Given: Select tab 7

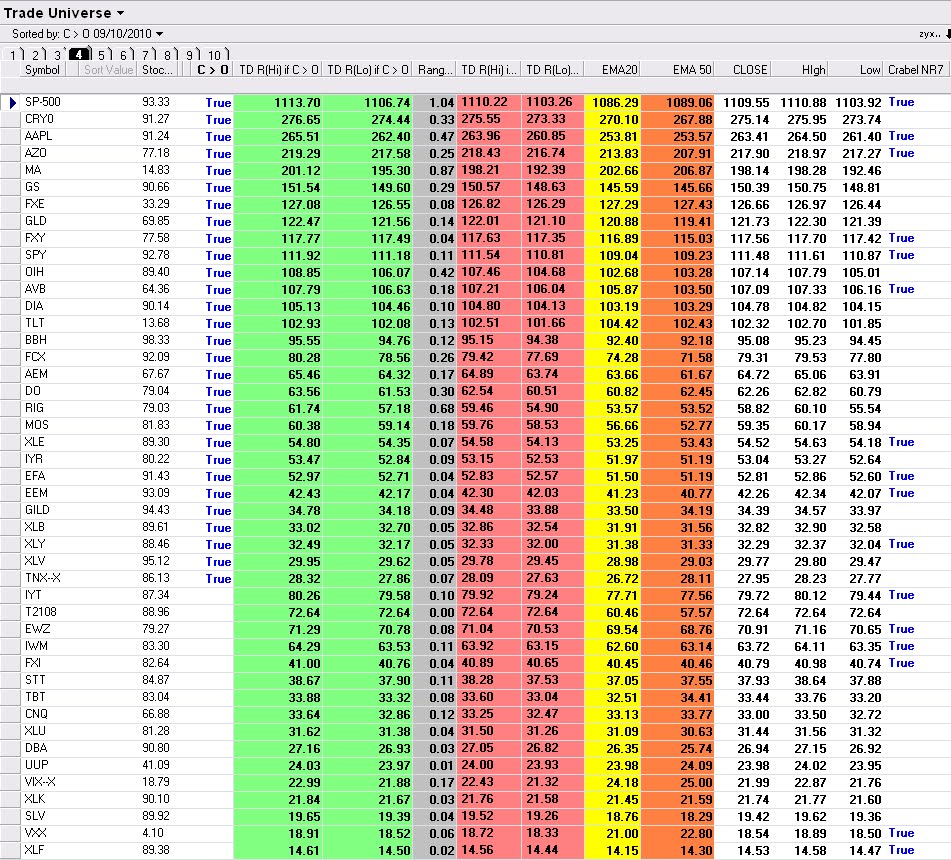Looking at the screenshot, I should tap(147, 55).
